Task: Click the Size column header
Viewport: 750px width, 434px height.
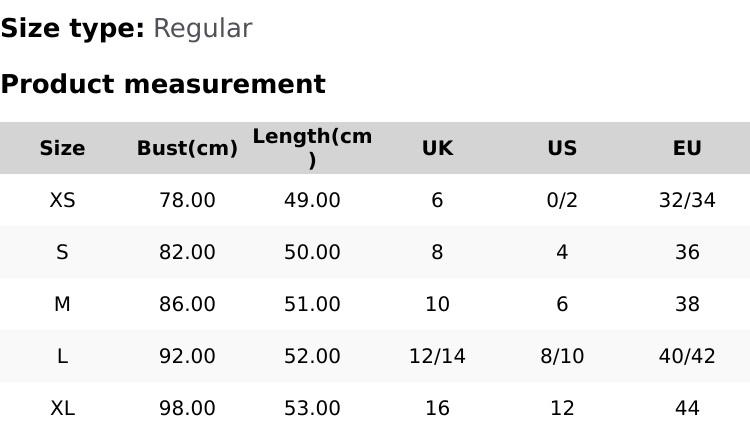Action: click(x=62, y=148)
